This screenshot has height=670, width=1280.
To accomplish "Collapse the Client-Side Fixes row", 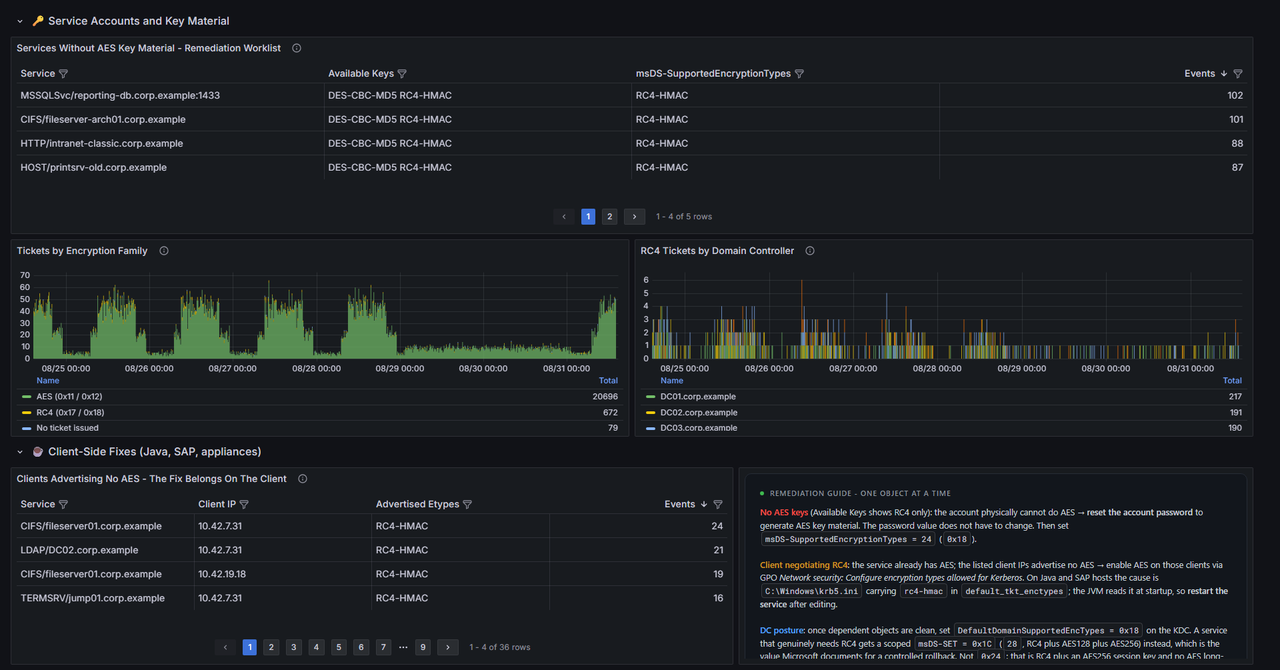I will coord(20,452).
